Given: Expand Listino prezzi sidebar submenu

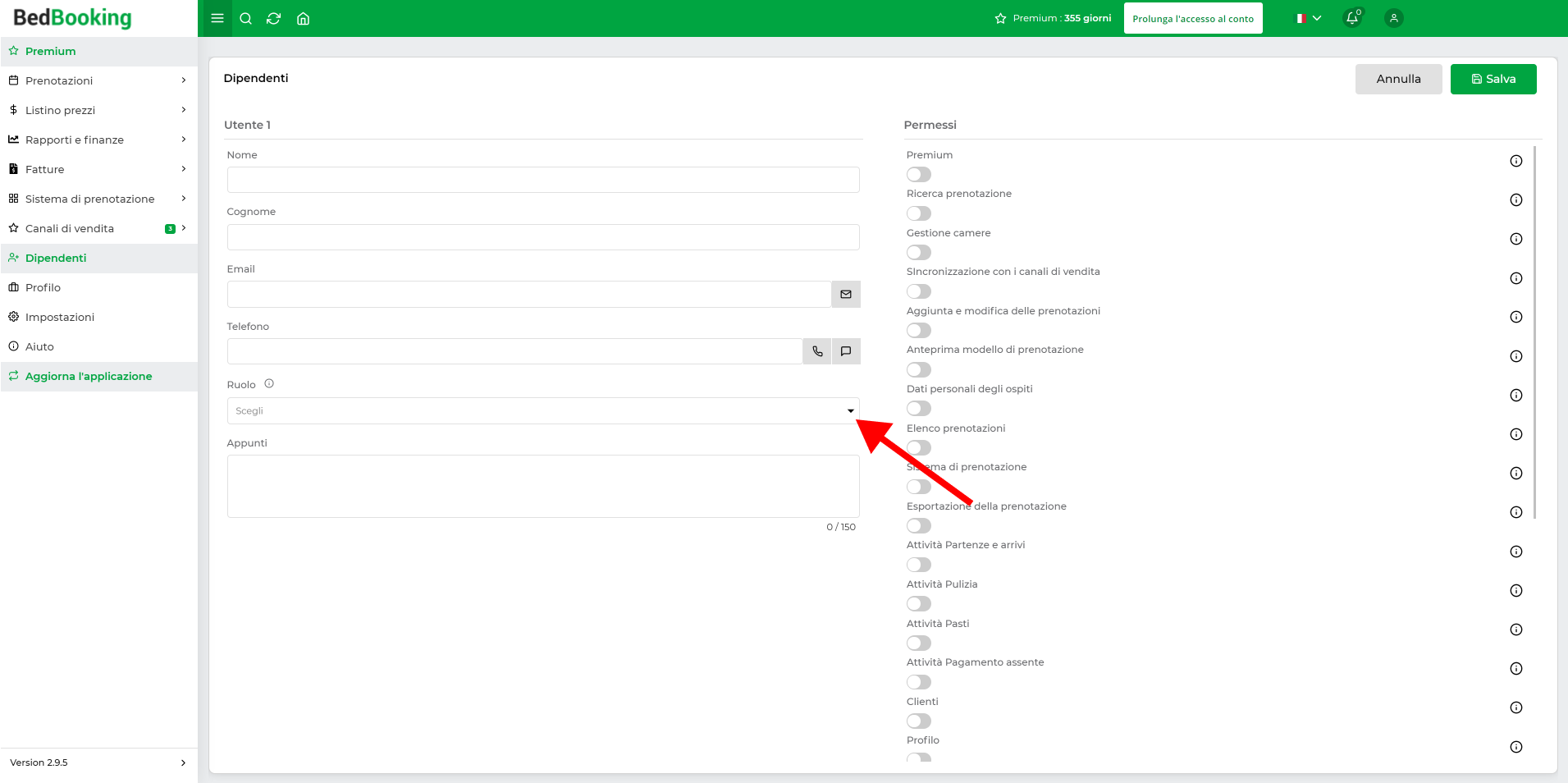Looking at the screenshot, I should click(x=184, y=110).
